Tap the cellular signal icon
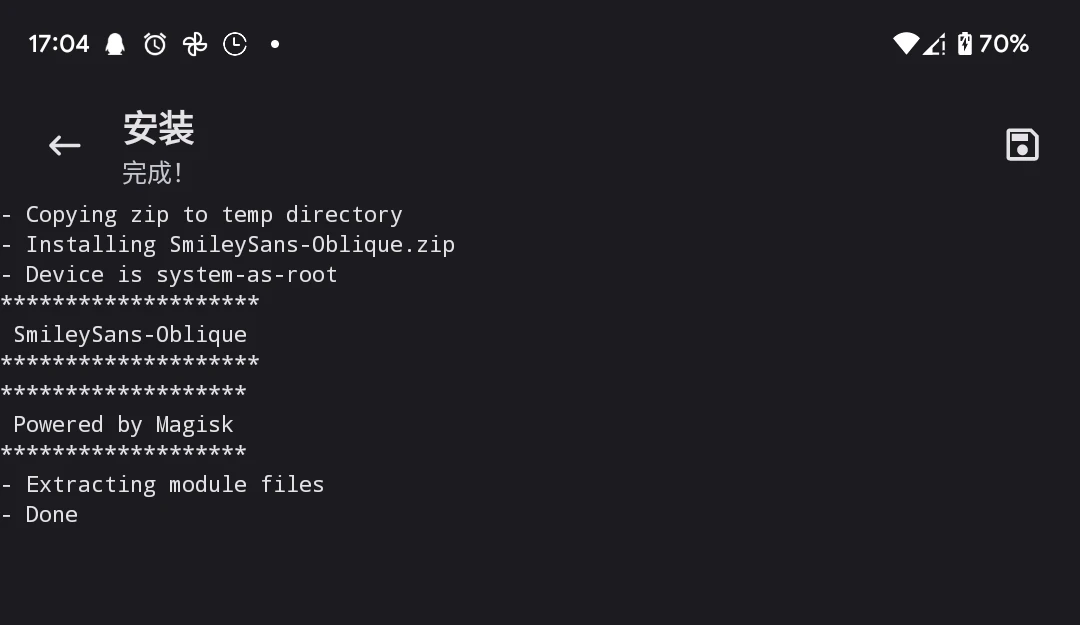 click(934, 44)
